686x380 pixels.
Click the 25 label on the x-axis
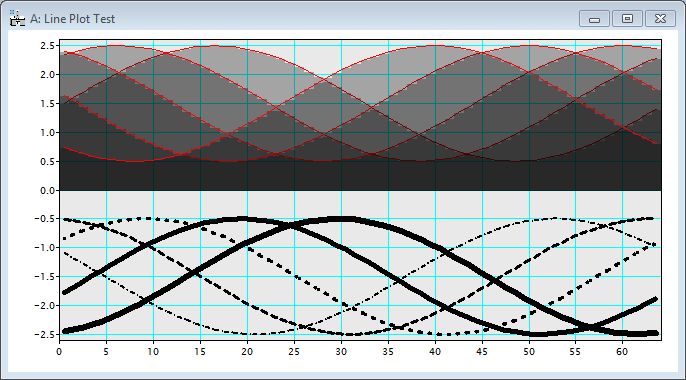click(294, 352)
